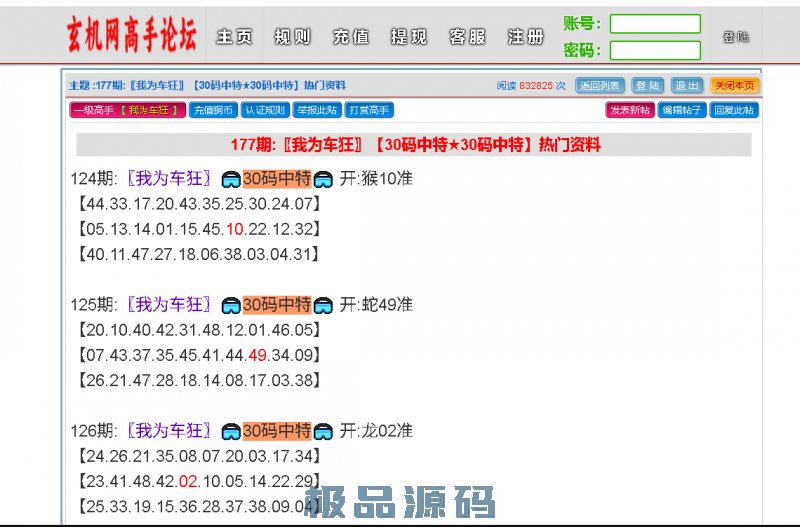Open the 主页 menu item
800x527 pixels.
235,37
